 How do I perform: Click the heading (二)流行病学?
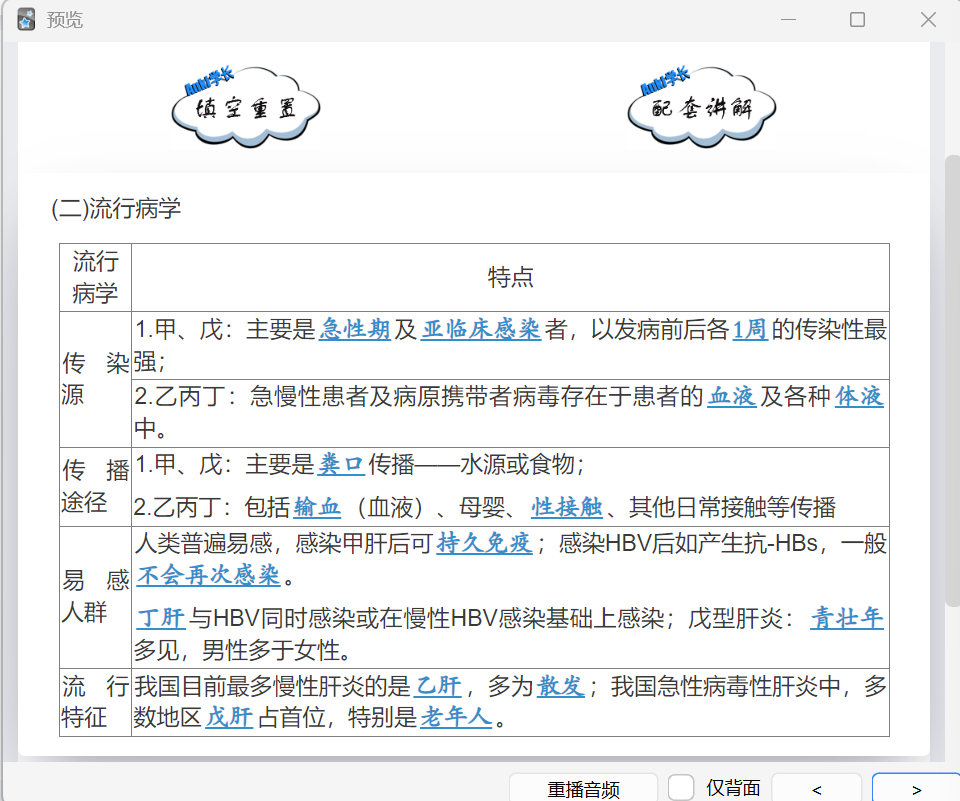click(x=116, y=209)
